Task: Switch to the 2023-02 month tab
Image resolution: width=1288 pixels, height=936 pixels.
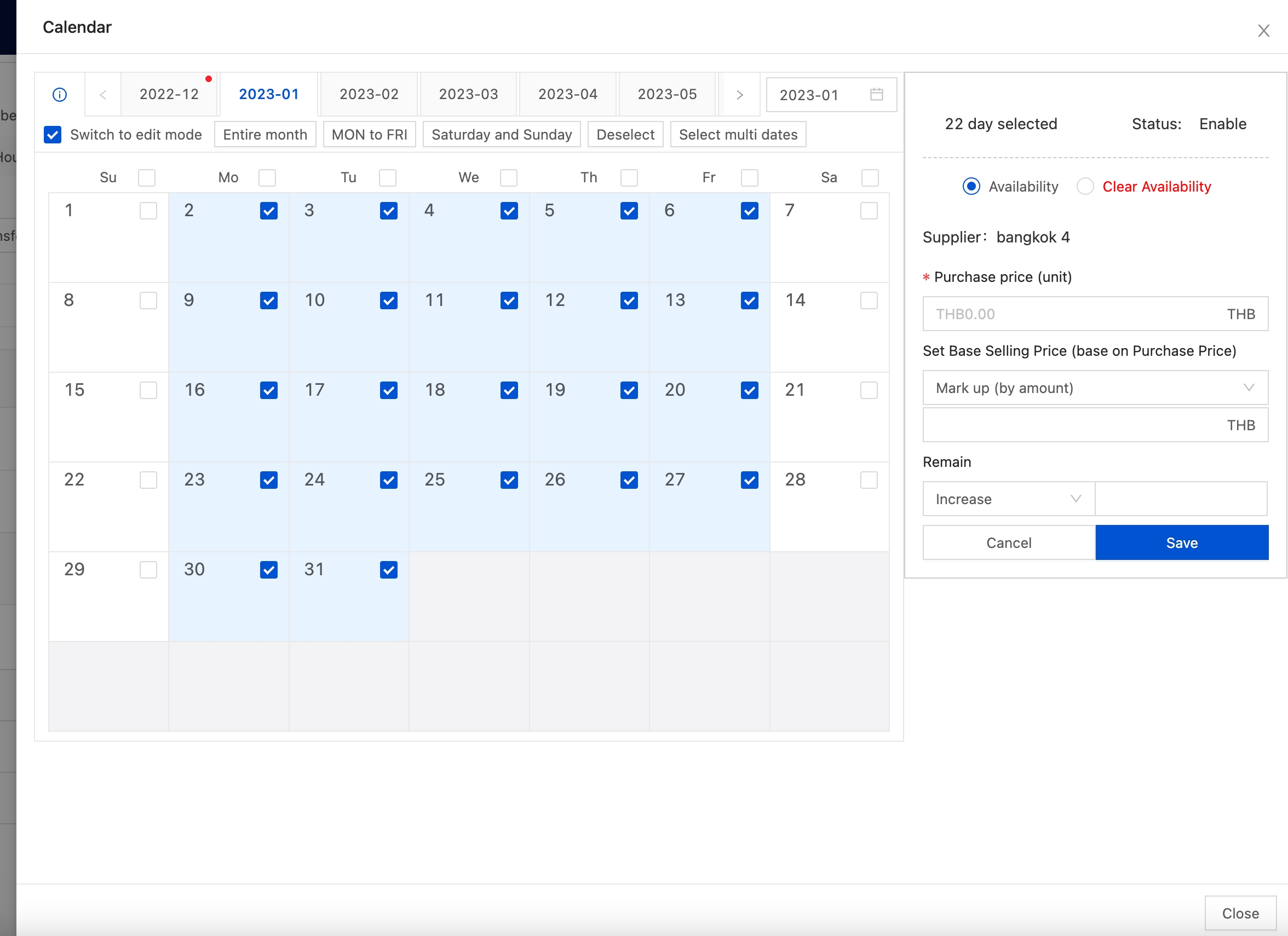Action: coord(369,94)
